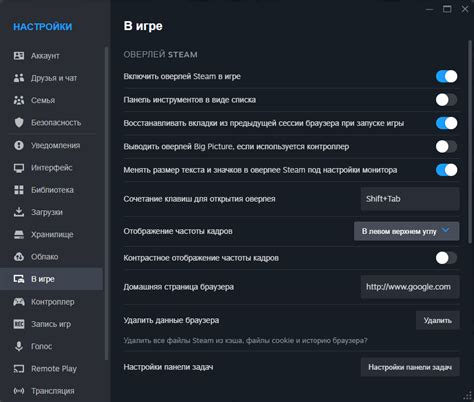Select Контроллер in the sidebar
474x402 pixels.
point(53,302)
